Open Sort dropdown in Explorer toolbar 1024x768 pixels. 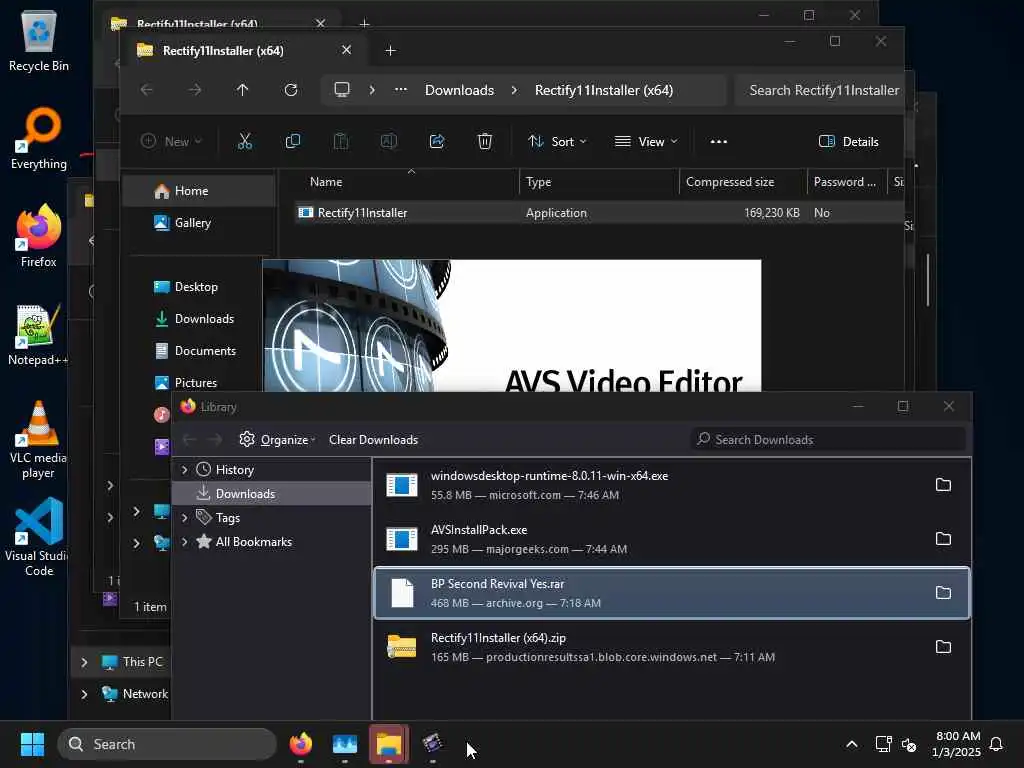coord(557,141)
